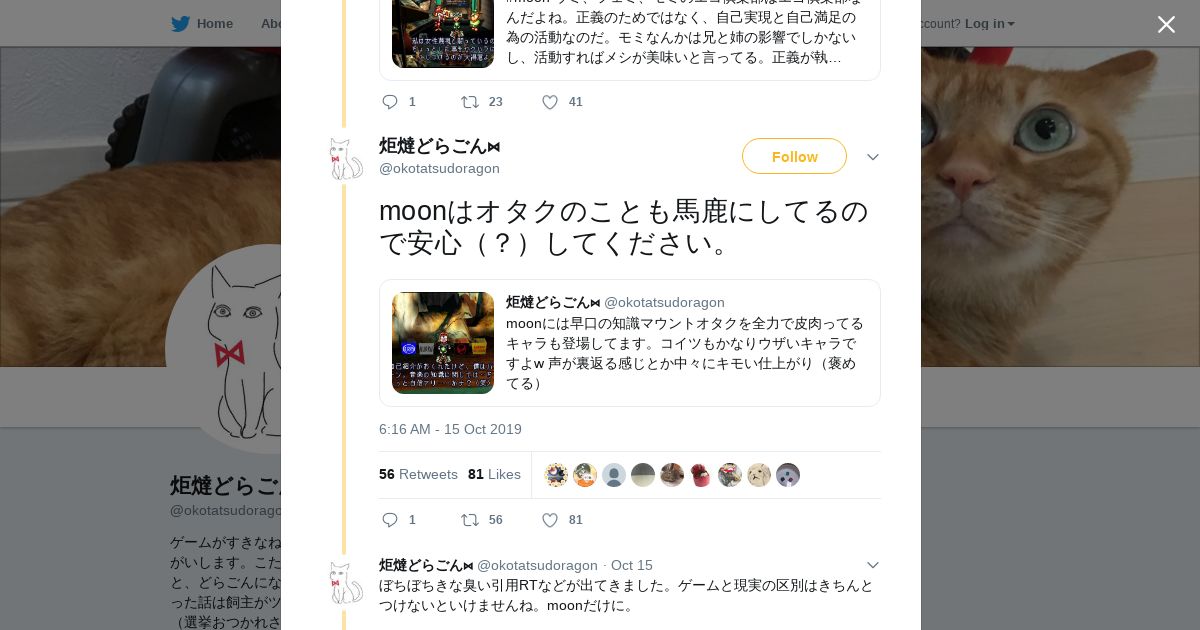Go to Twitter Home via bird icon
Image resolution: width=1200 pixels, height=630 pixels.
[180, 23]
